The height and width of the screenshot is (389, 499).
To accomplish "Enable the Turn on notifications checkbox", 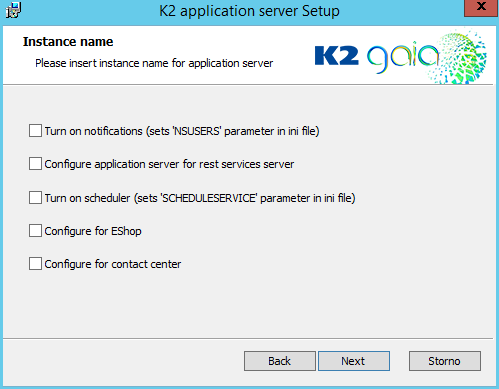I will coord(35,131).
